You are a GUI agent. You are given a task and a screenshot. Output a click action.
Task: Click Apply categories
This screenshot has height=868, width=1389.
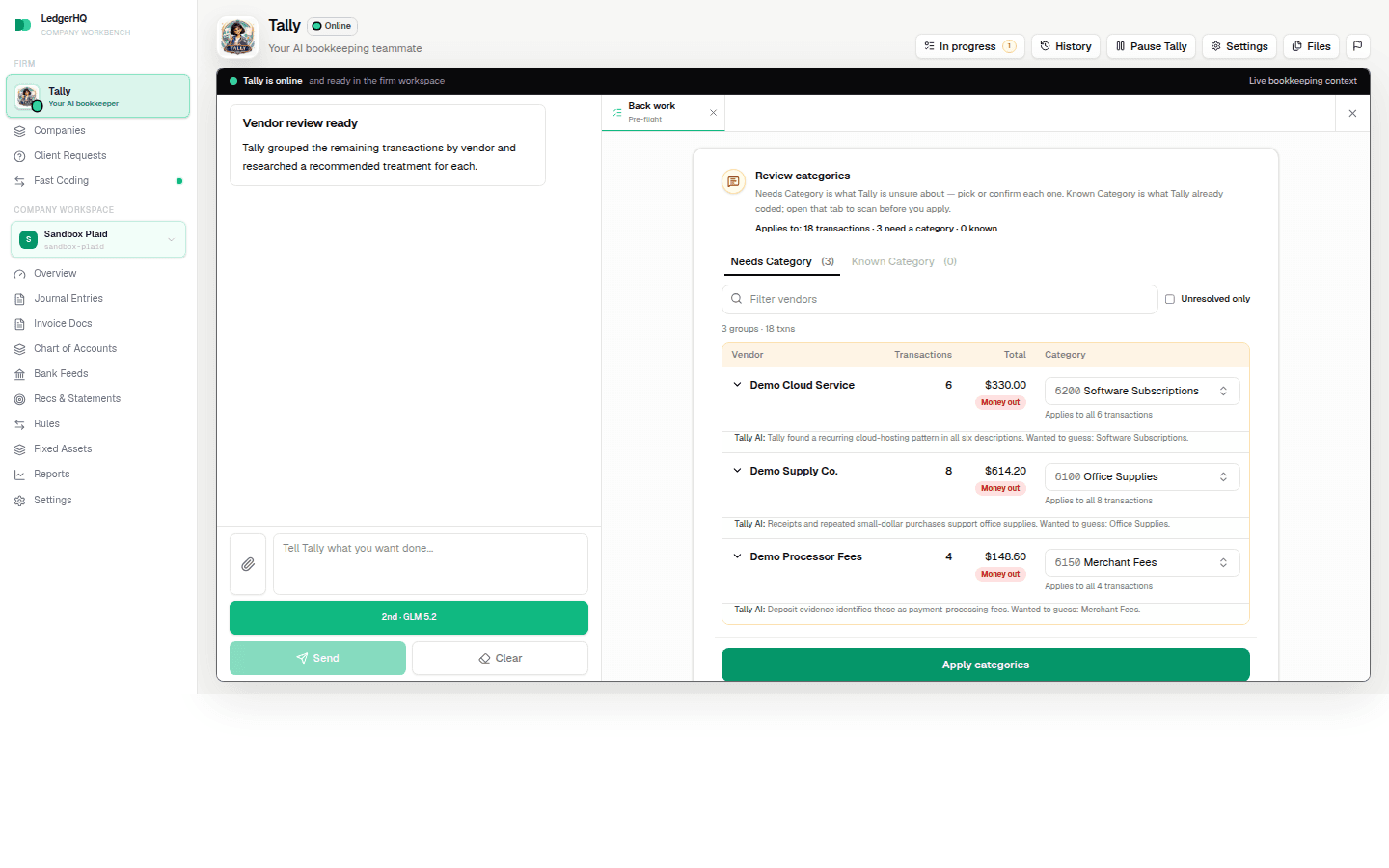(x=985, y=665)
